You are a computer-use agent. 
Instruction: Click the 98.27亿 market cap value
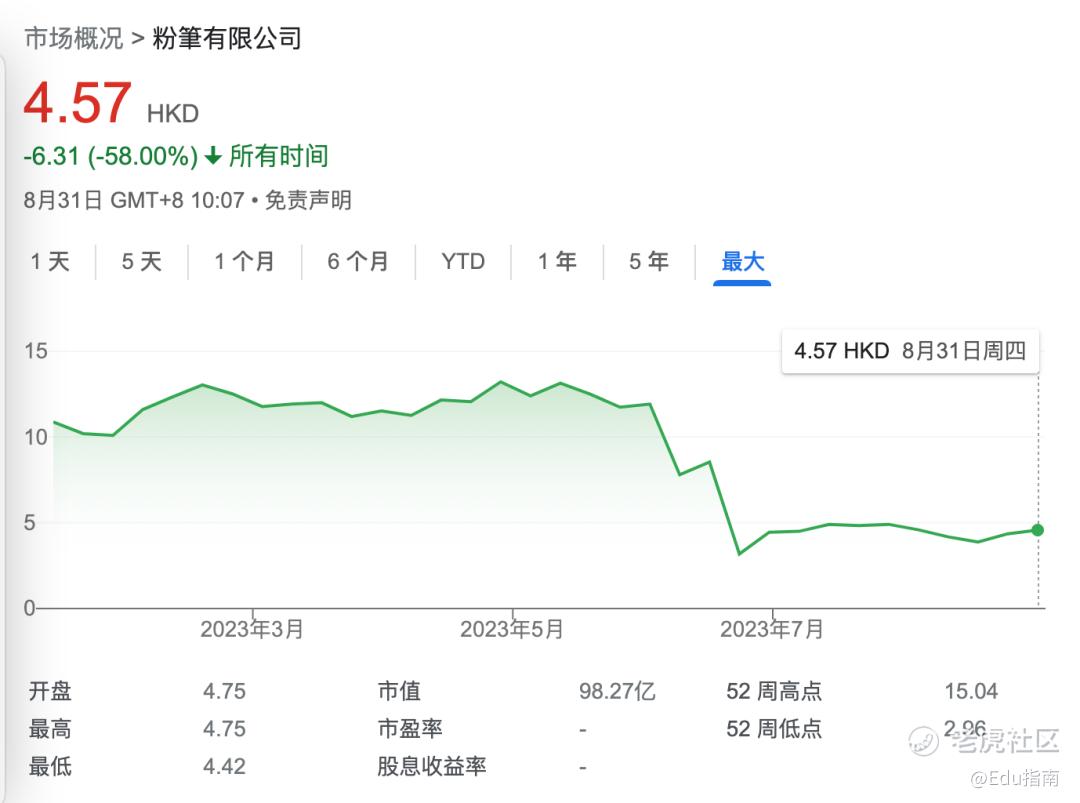[x=617, y=691]
